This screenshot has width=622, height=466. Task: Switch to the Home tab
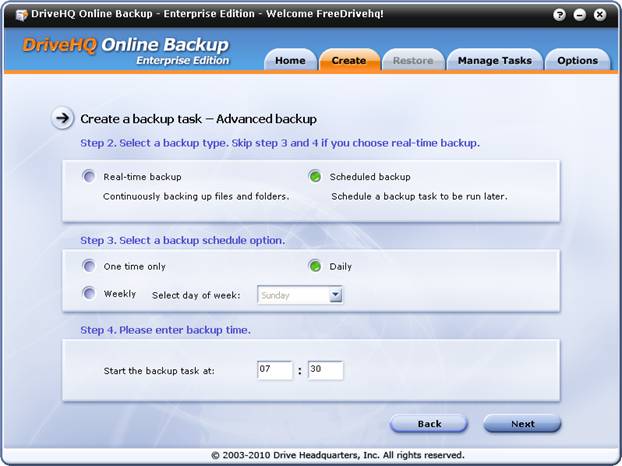click(x=290, y=61)
